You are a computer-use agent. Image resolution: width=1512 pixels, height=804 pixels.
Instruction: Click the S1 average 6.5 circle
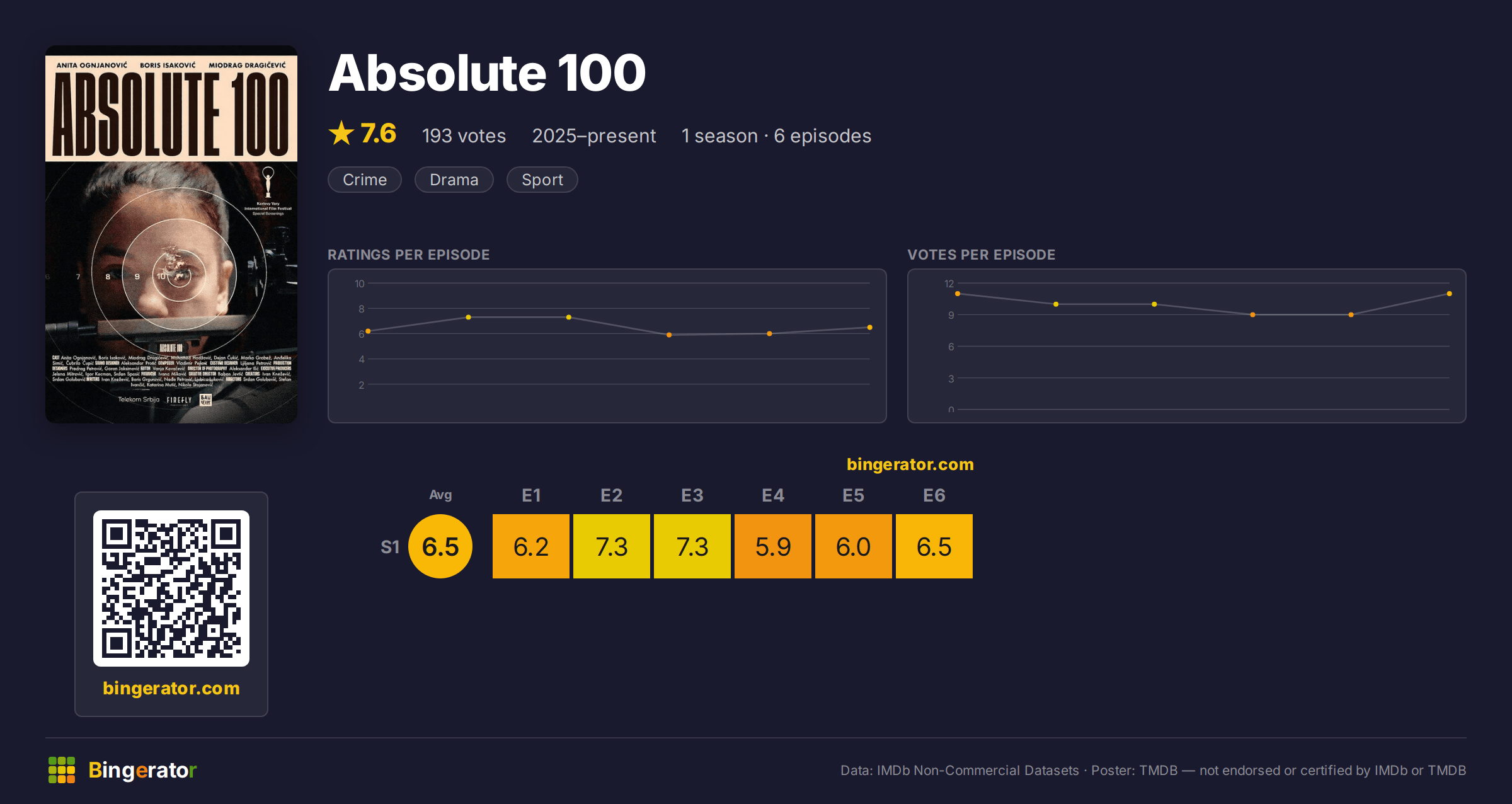(440, 546)
